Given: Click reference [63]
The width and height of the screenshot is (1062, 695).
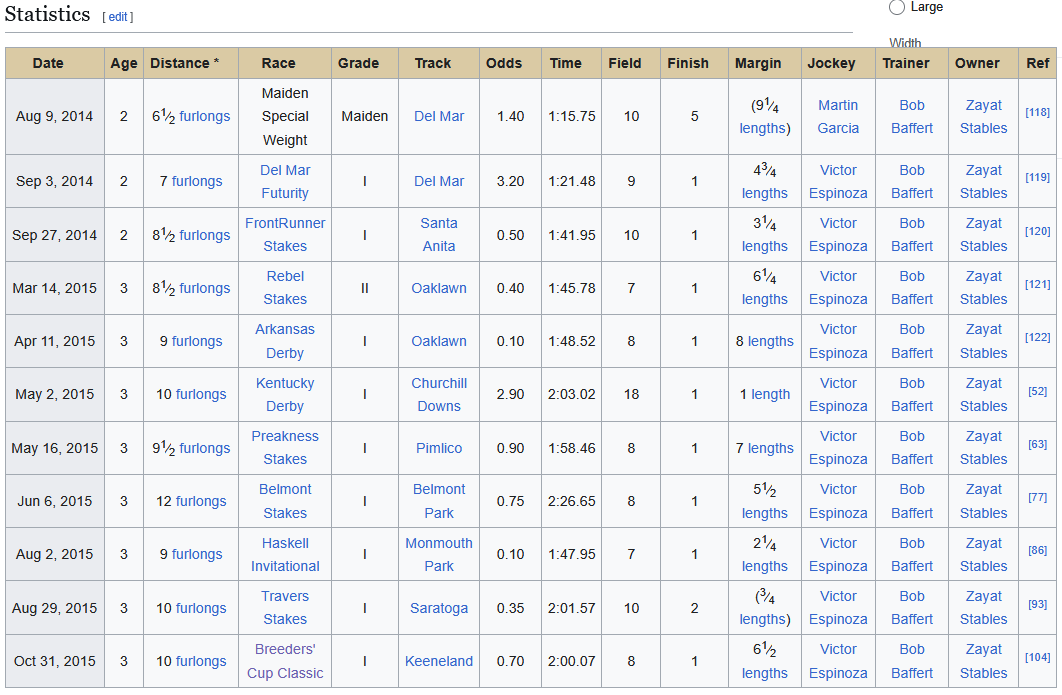Looking at the screenshot, I should click(1038, 444).
